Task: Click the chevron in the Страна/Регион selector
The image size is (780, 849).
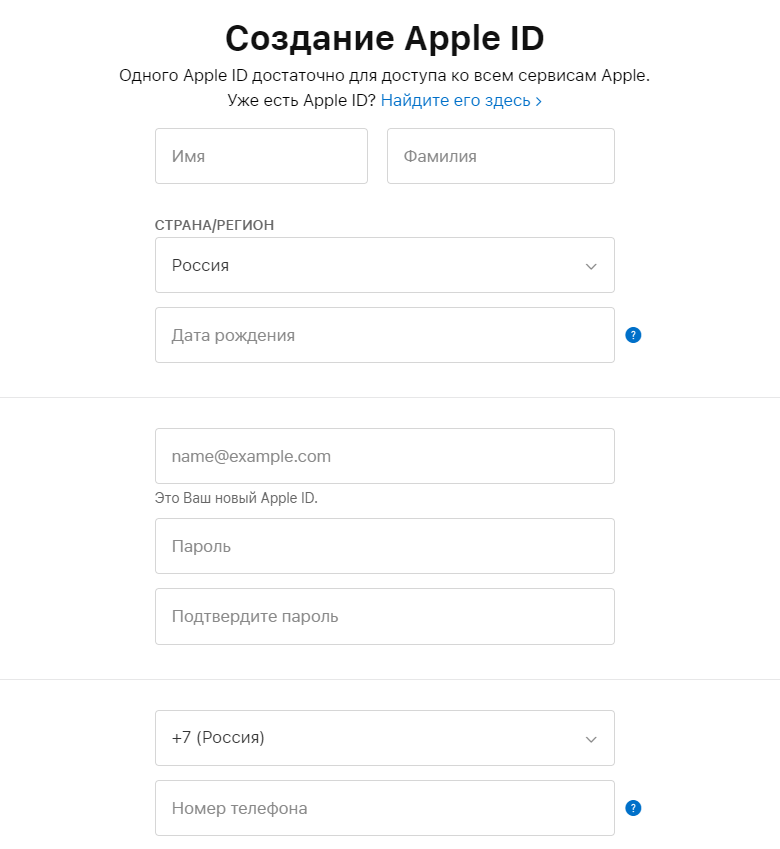Action: [x=591, y=266]
